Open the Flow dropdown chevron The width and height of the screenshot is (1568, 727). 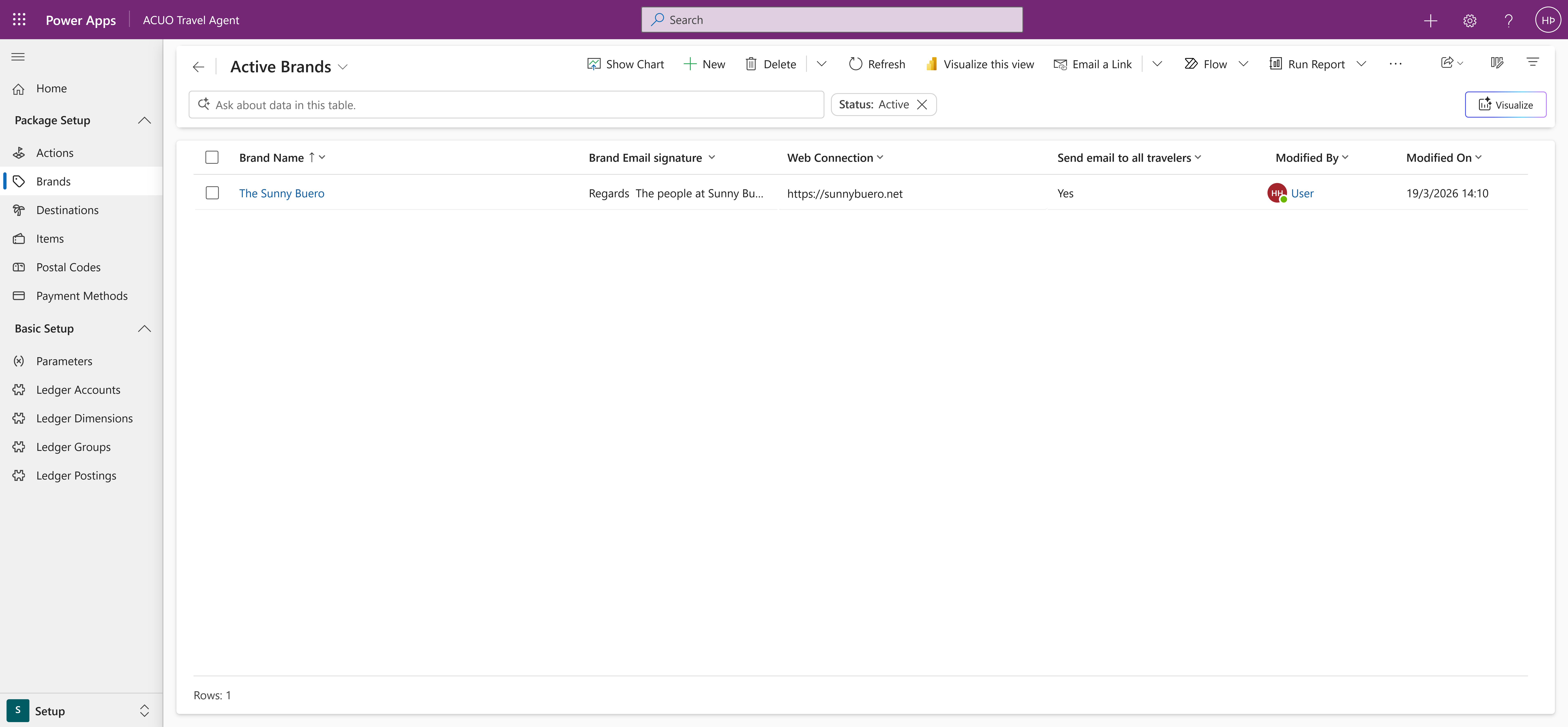click(1244, 64)
